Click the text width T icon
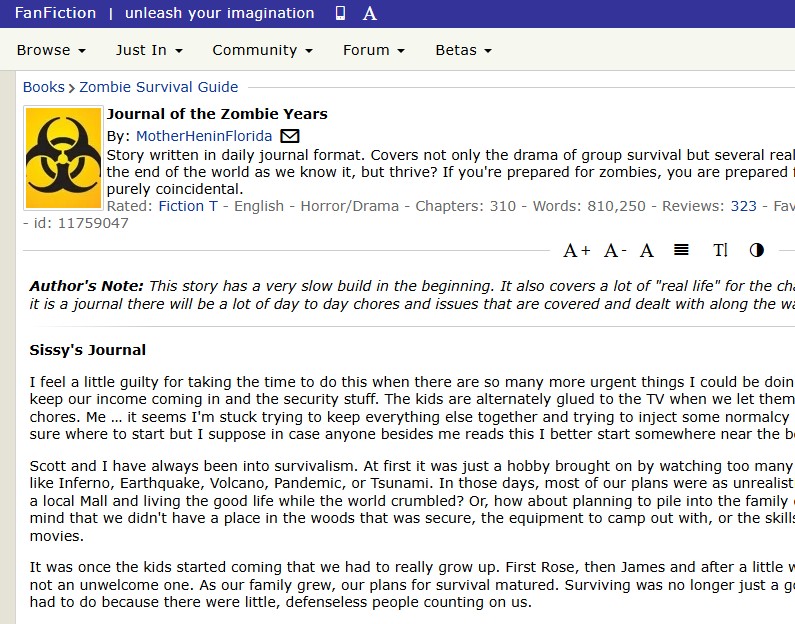 [720, 250]
